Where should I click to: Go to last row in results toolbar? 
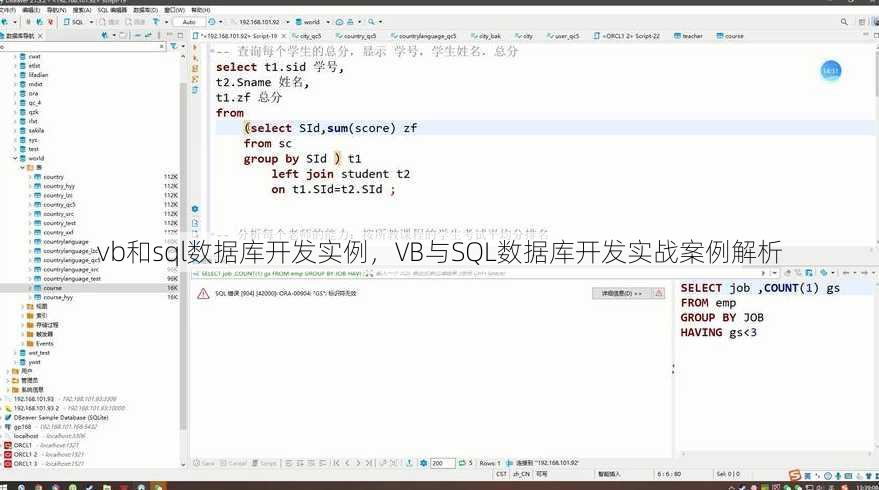tap(369, 463)
